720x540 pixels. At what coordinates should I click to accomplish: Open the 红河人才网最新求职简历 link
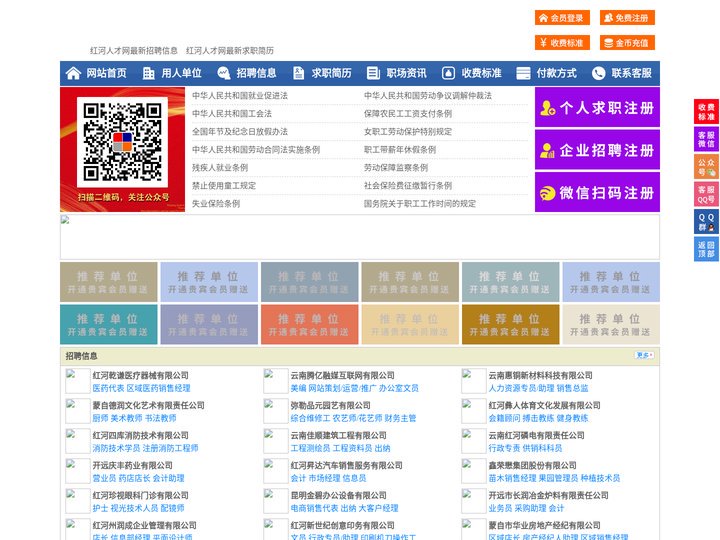(230, 51)
